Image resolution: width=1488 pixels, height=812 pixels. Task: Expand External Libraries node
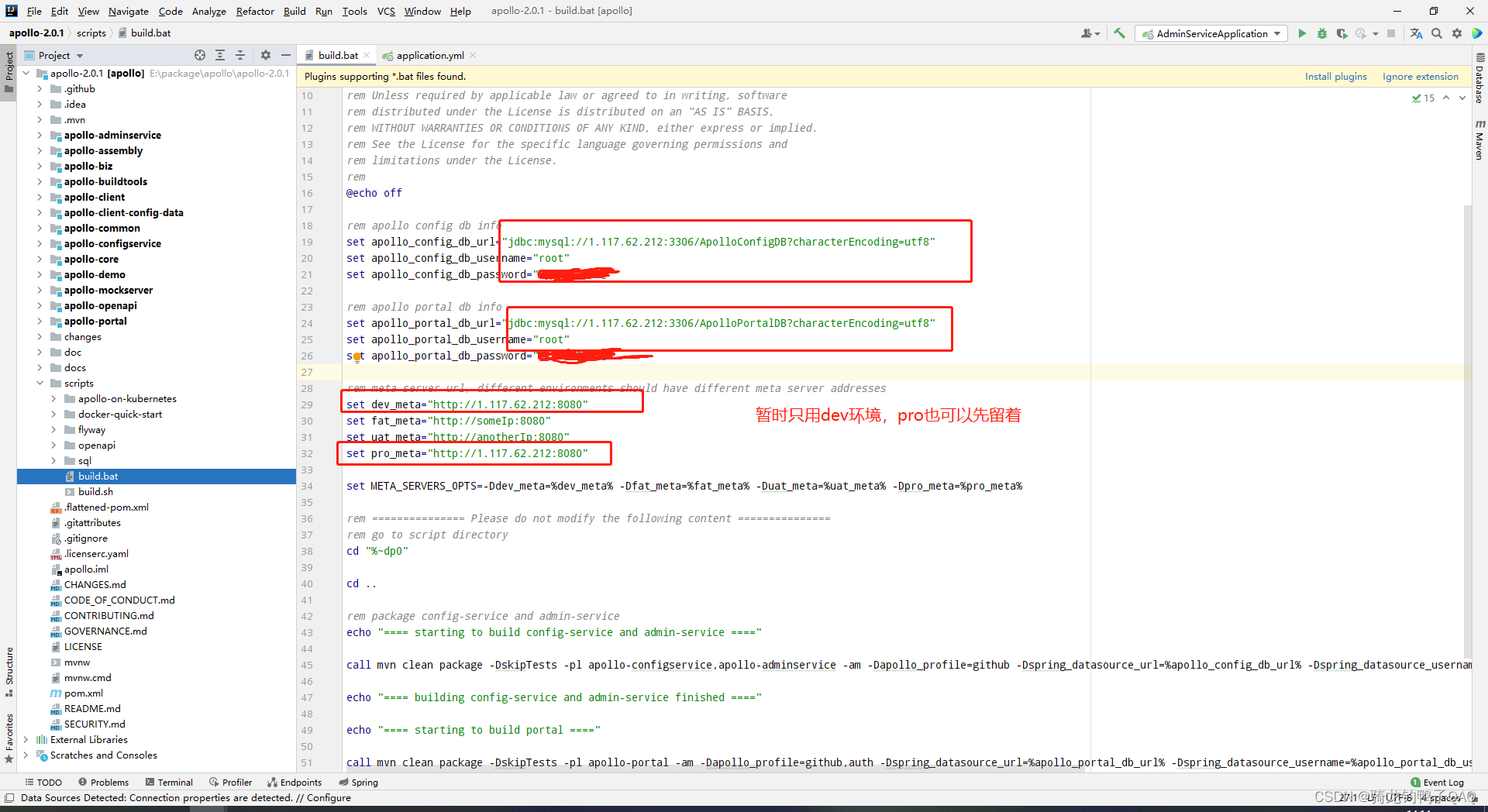point(26,739)
